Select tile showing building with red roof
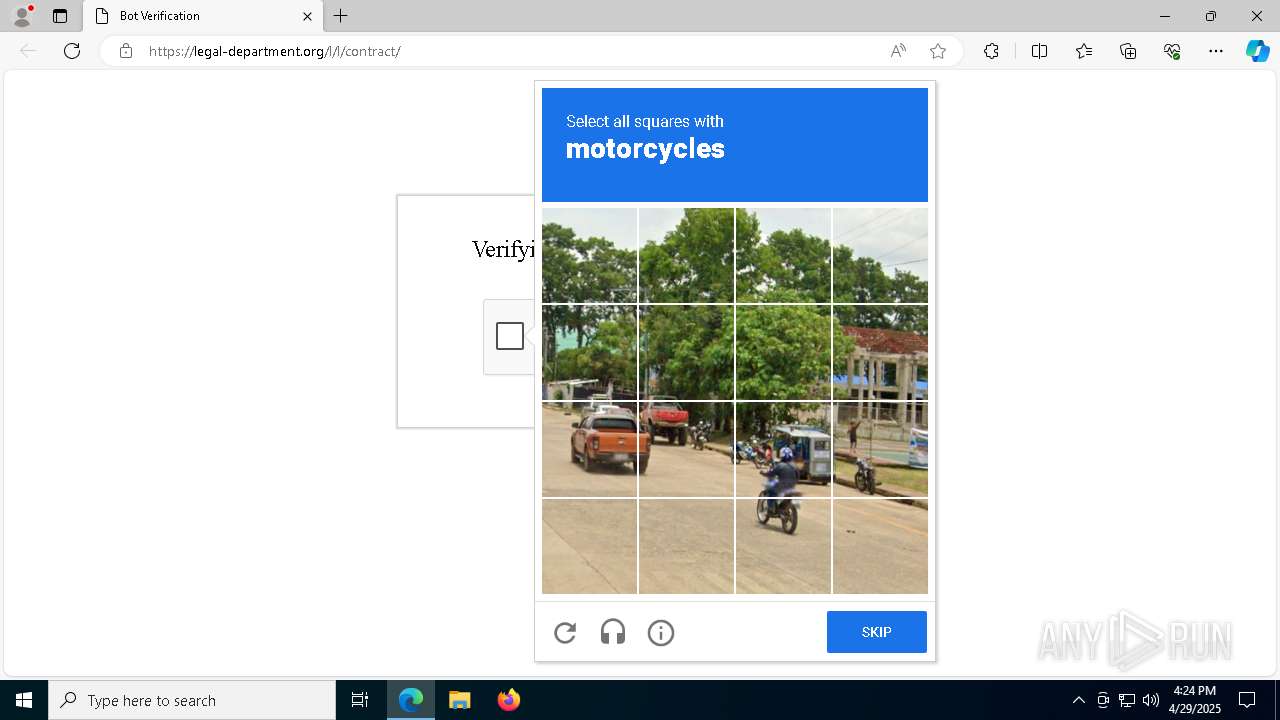 click(880, 352)
